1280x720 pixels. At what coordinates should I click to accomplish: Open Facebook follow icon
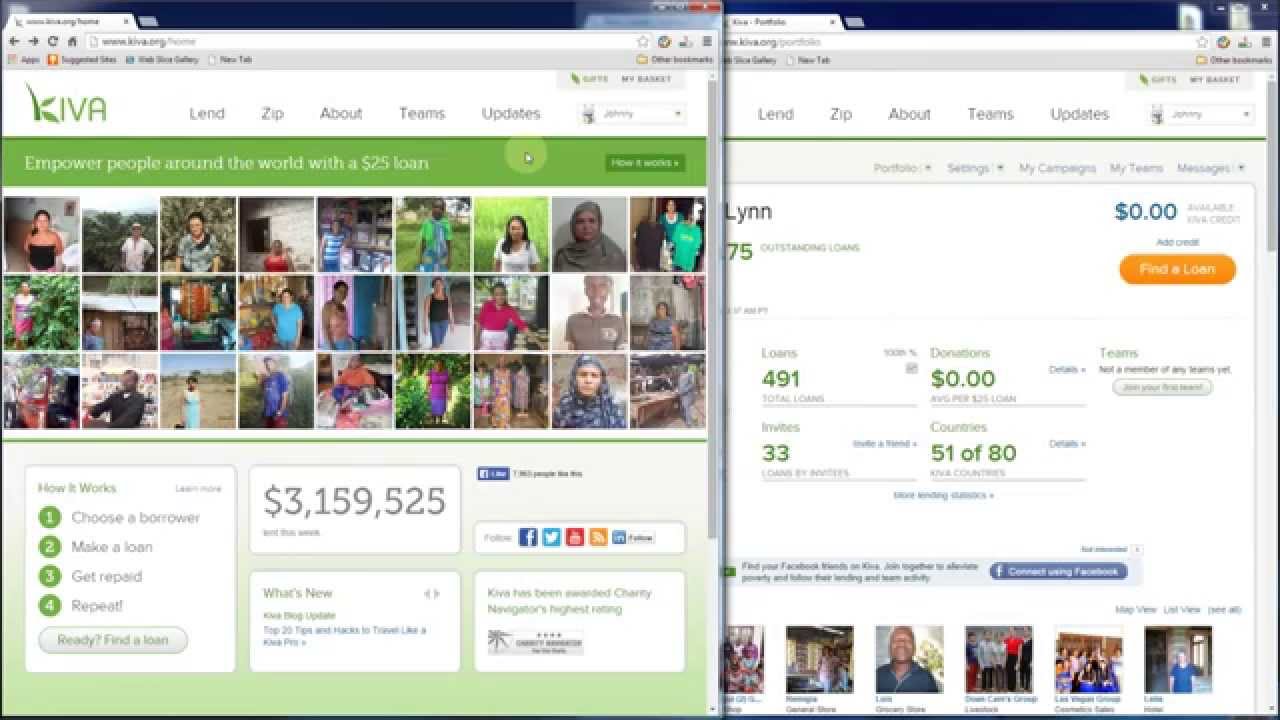coord(528,537)
